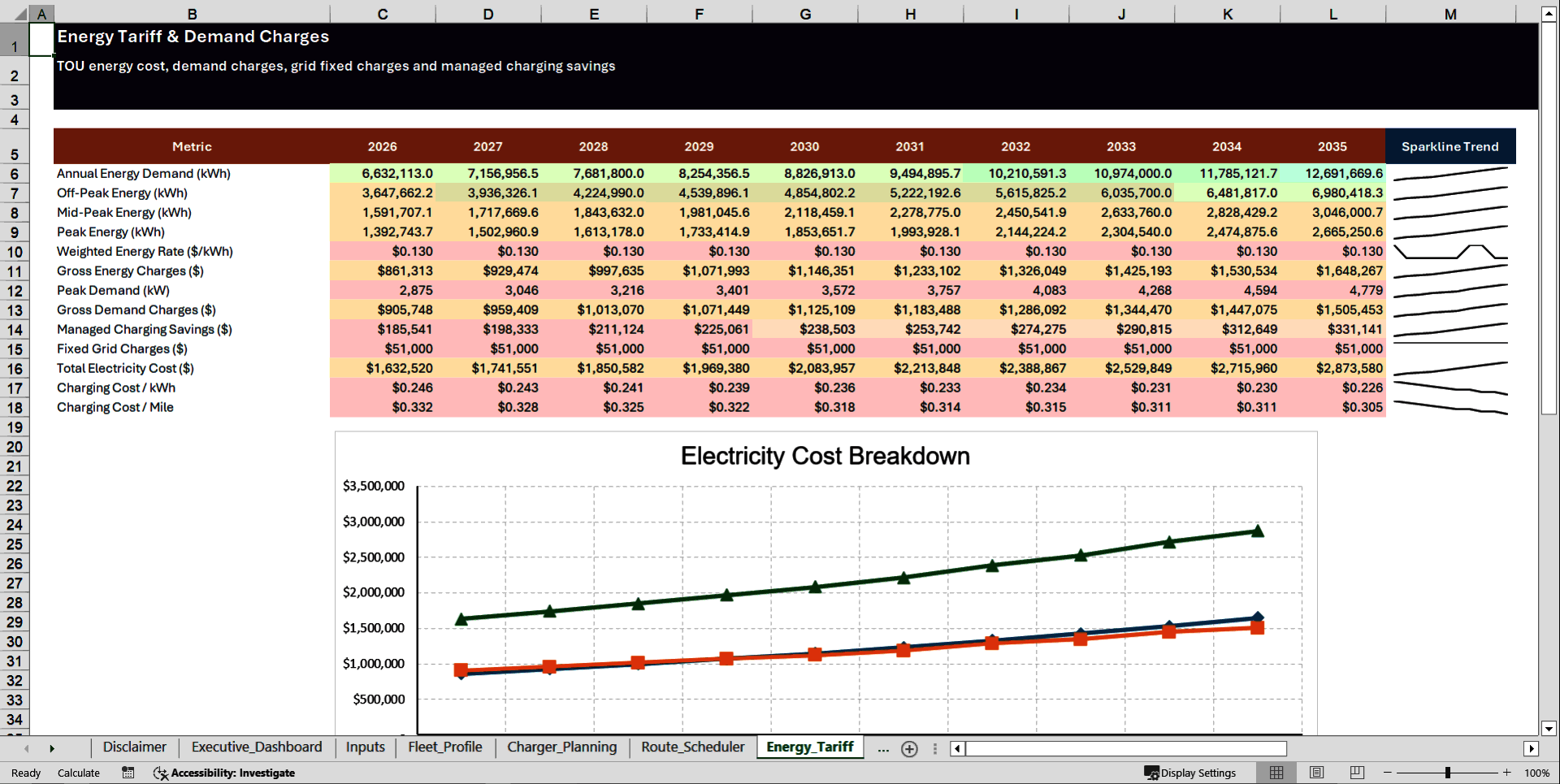Switch to Page Layout view
This screenshot has height=784, width=1560.
[x=1317, y=773]
